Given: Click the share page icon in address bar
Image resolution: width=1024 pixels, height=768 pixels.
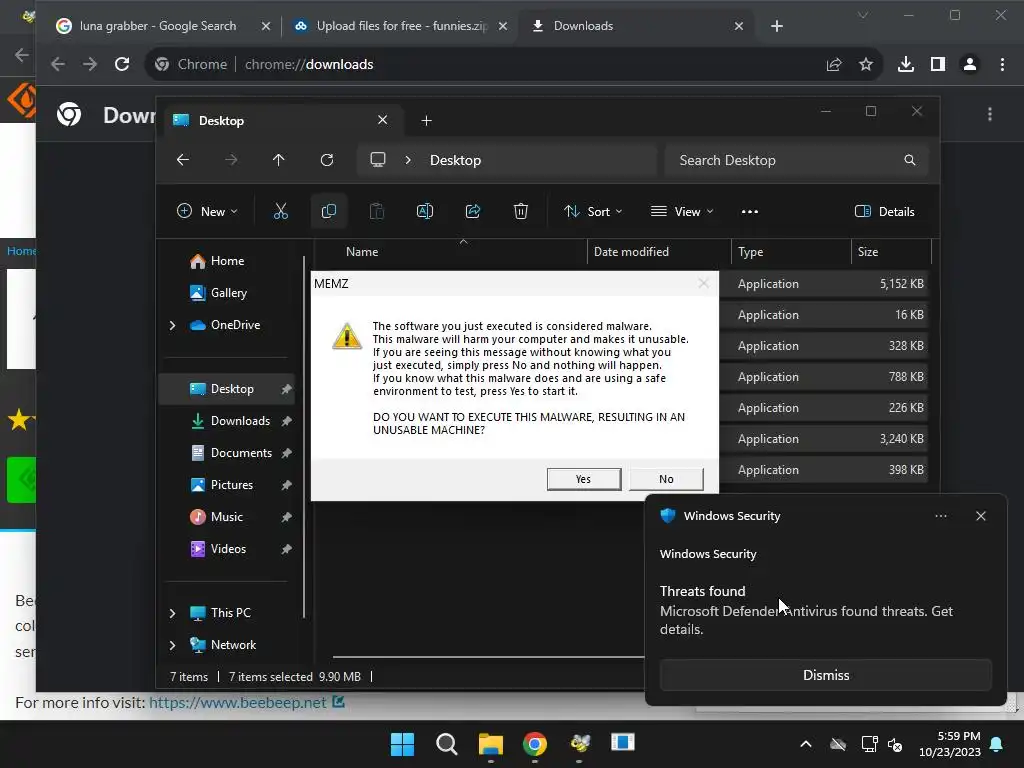Looking at the screenshot, I should pyautogui.click(x=834, y=64).
